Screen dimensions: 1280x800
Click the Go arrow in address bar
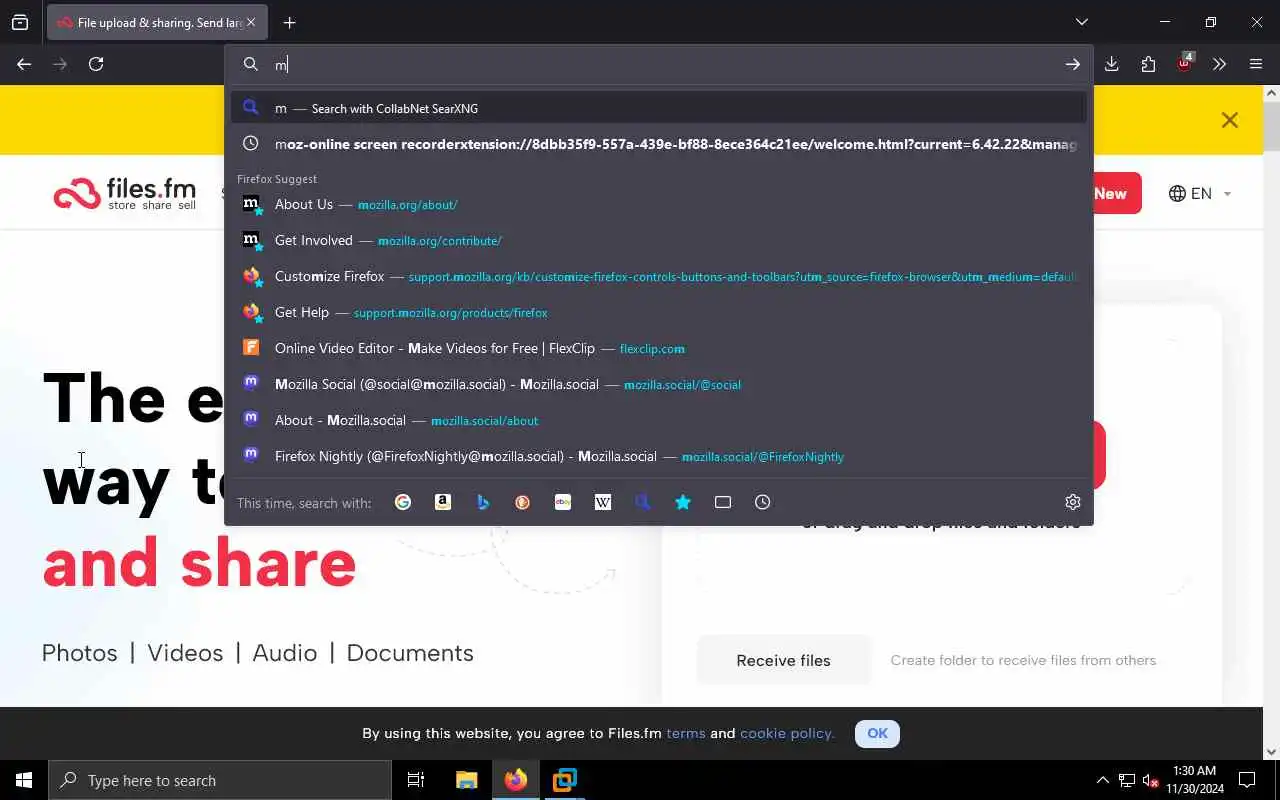click(1072, 64)
